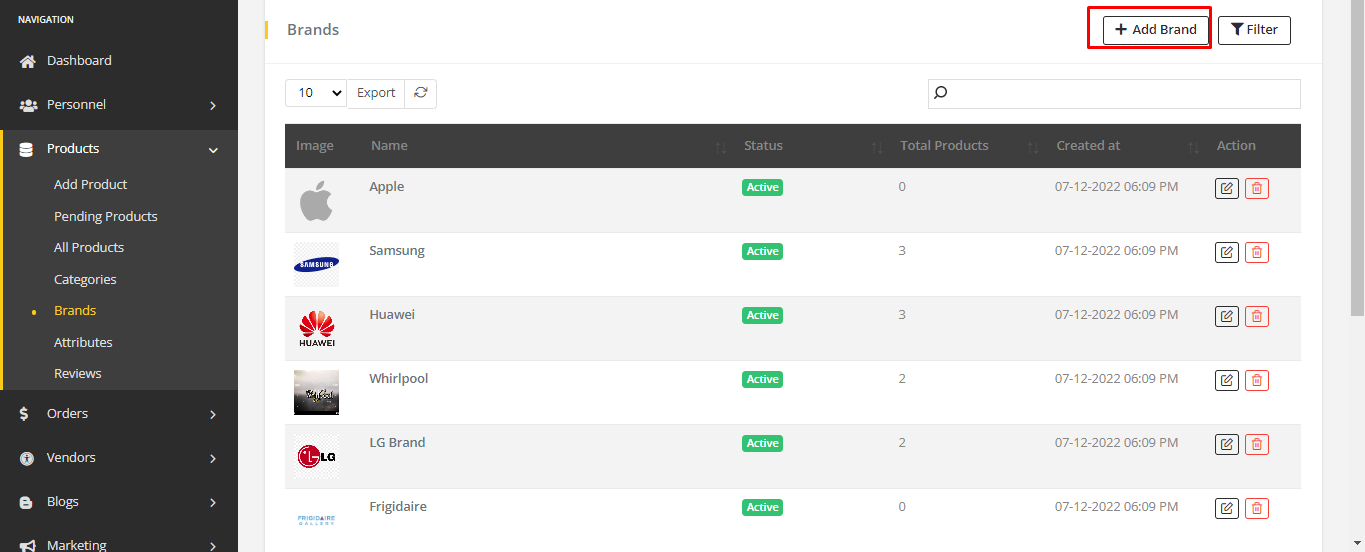Click the Frigidaire logo thumbnail

point(316,520)
